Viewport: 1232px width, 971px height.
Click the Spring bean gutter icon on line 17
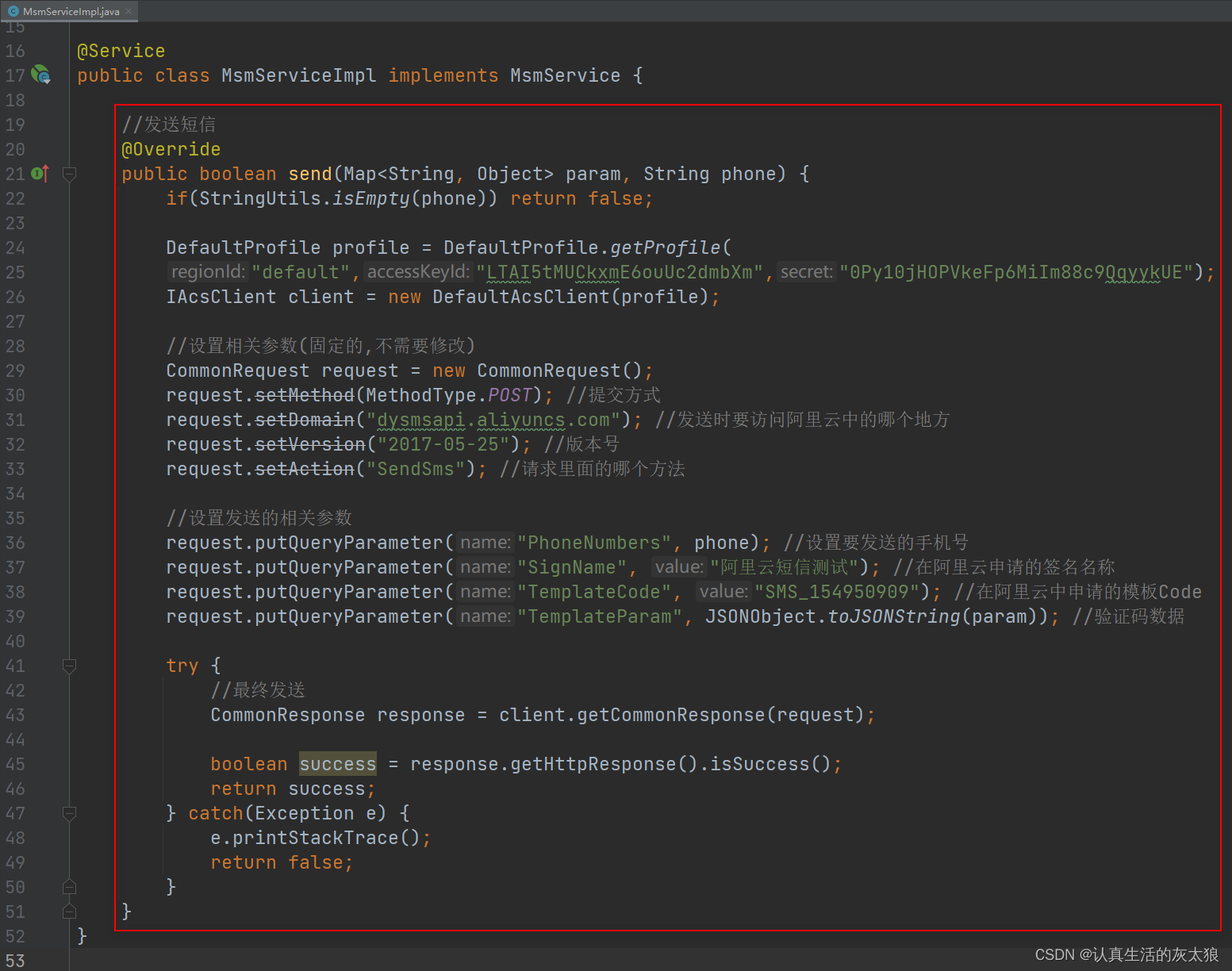[x=40, y=75]
